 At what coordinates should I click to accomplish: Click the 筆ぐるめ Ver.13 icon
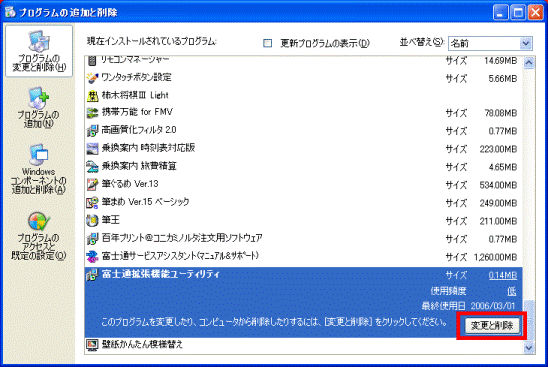[92, 185]
